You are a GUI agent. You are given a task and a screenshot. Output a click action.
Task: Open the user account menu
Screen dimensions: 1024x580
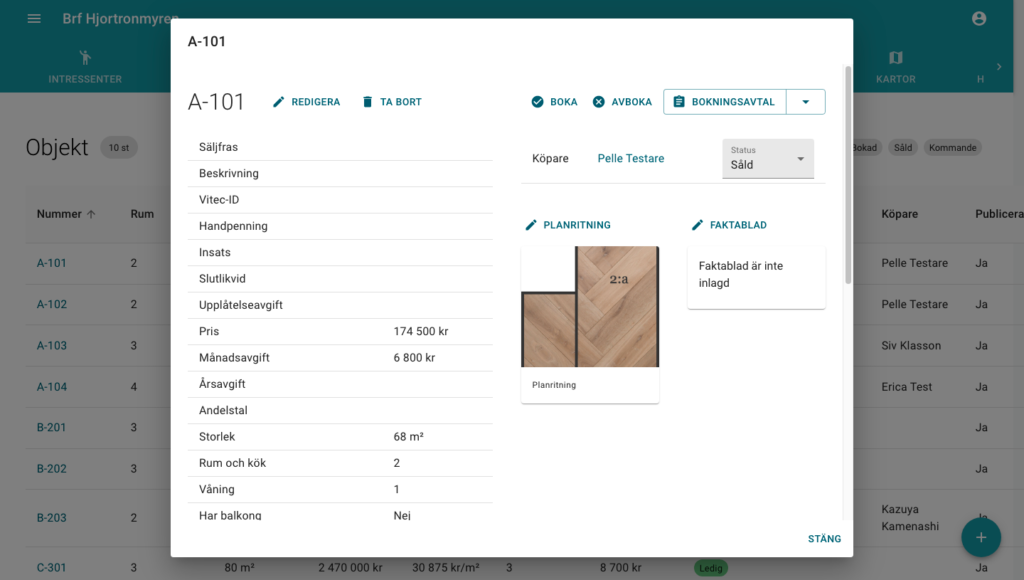click(979, 18)
